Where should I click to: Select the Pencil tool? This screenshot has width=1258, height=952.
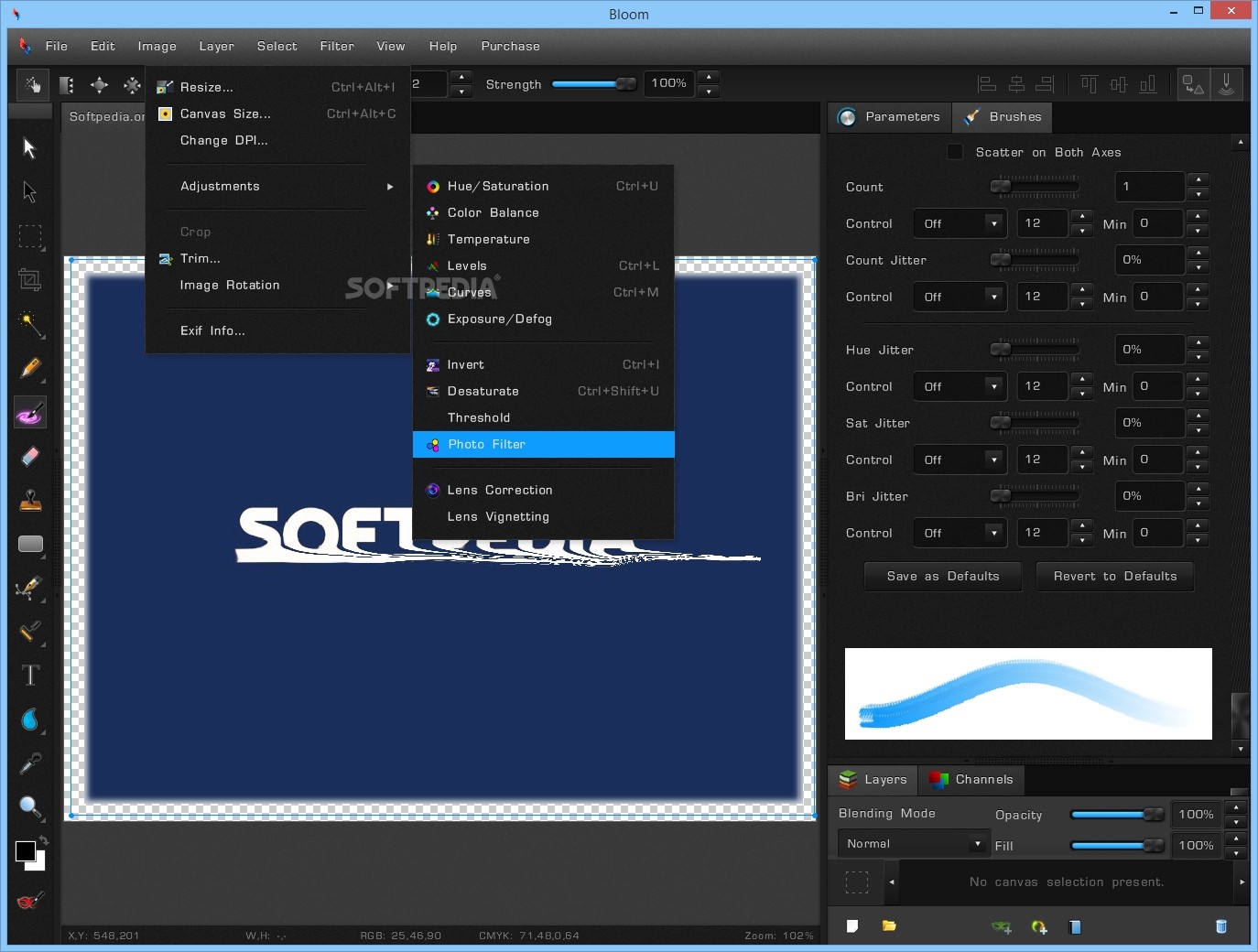pyautogui.click(x=30, y=368)
